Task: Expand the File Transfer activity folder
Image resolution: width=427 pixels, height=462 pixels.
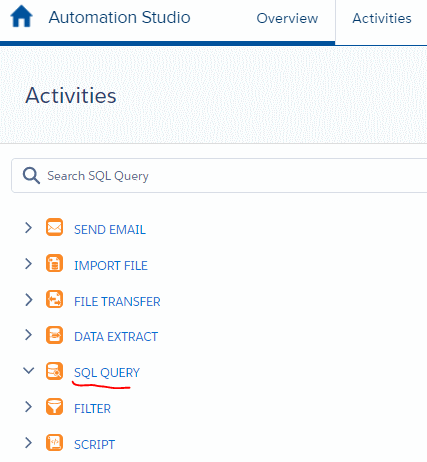Action: tap(29, 300)
